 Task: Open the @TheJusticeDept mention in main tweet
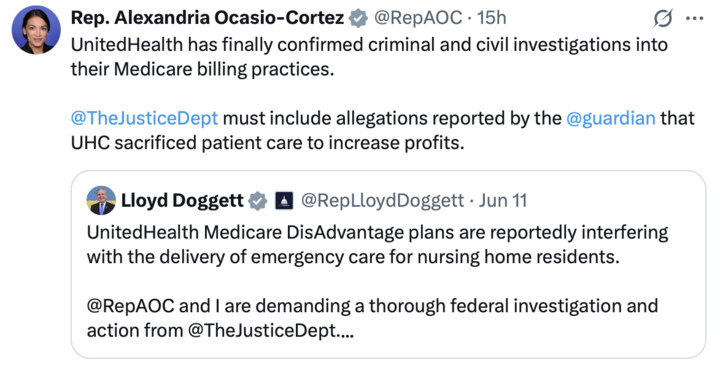tap(144, 118)
